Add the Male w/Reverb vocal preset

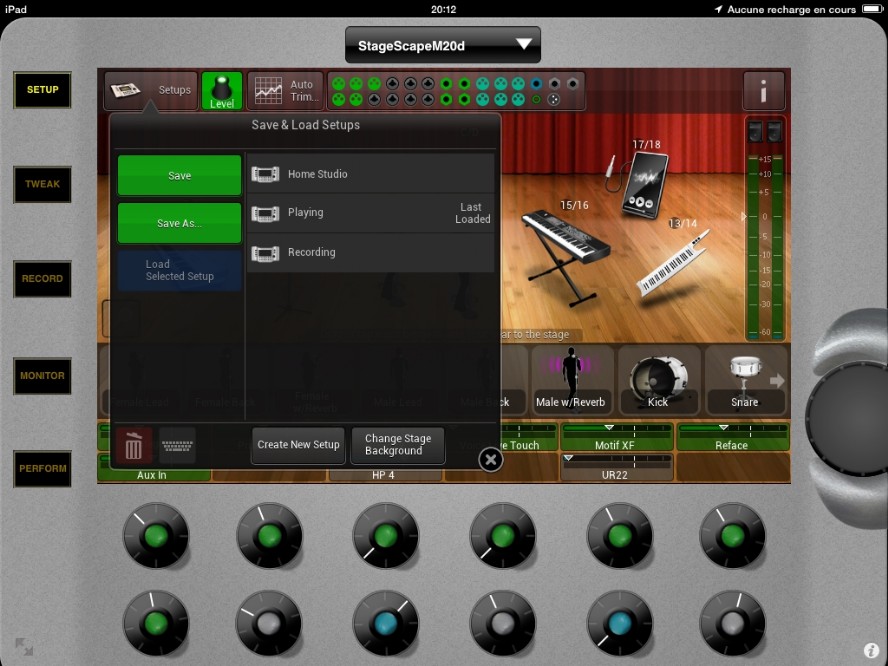(x=571, y=379)
